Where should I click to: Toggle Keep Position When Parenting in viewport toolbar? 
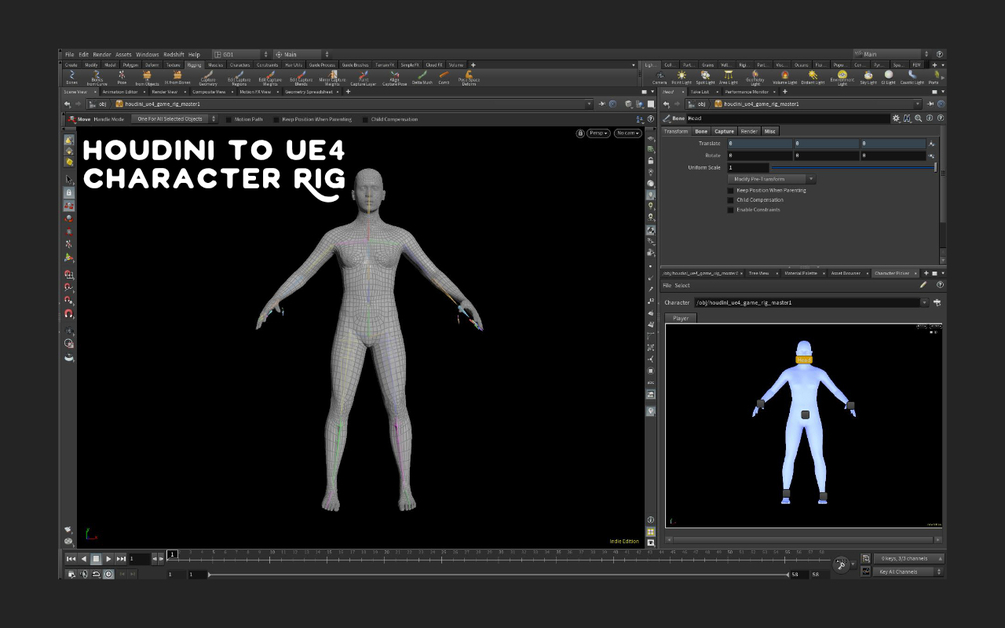point(276,119)
